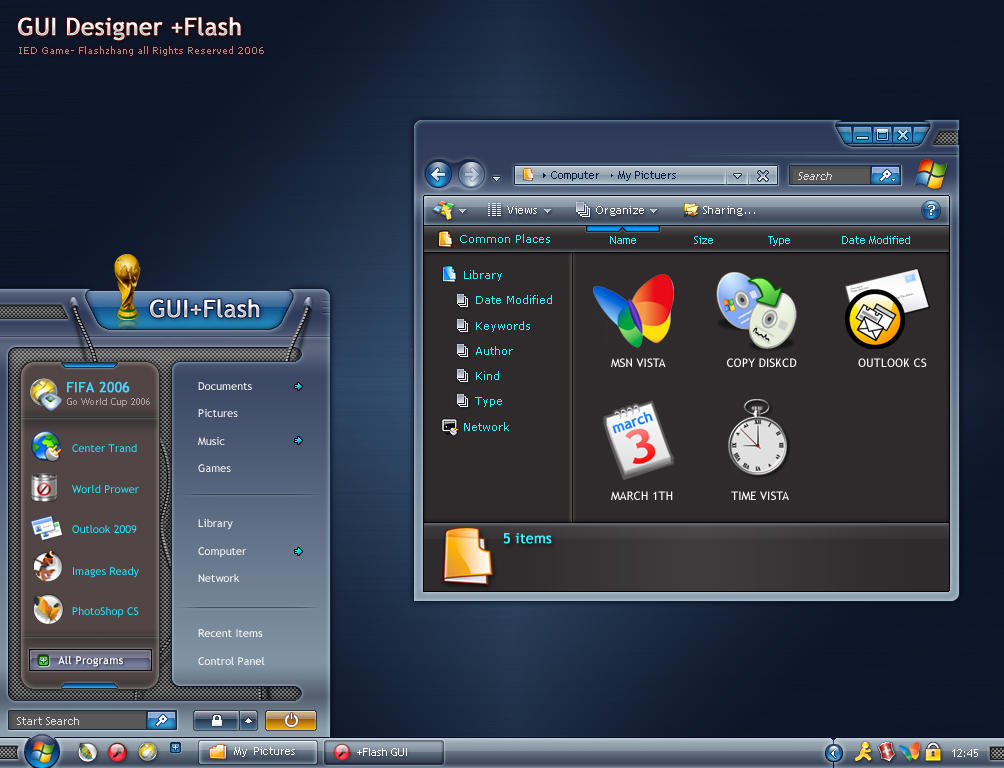Click the Start Search input field

tap(77, 721)
